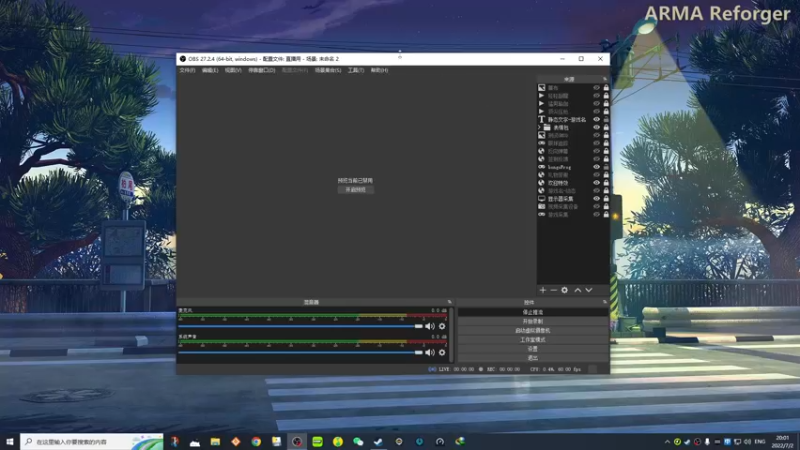
Task: Pop out the 控件 controls dock
Action: click(605, 302)
